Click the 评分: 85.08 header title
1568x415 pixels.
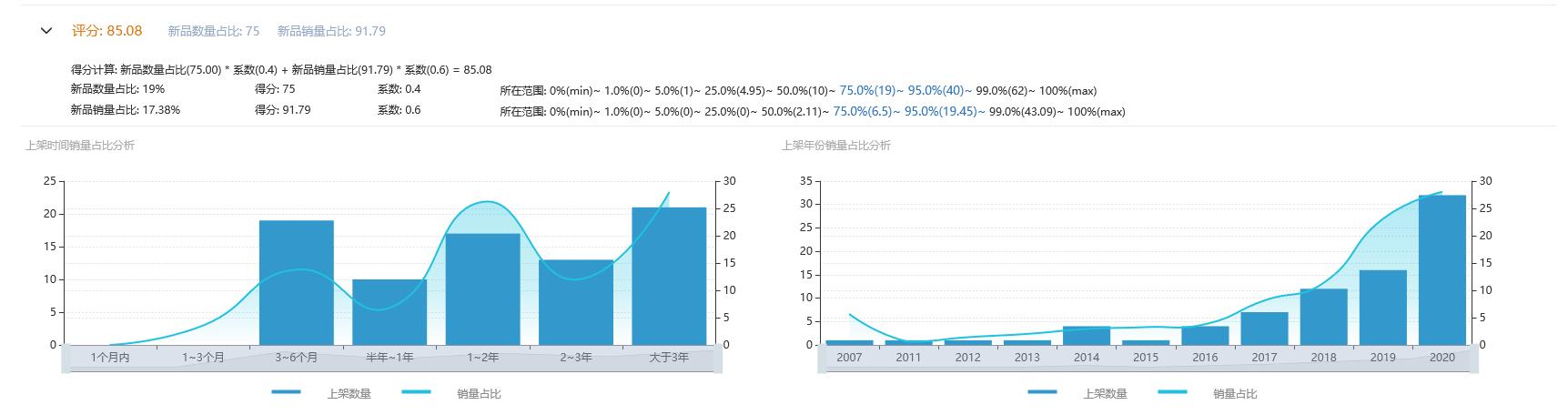(106, 31)
